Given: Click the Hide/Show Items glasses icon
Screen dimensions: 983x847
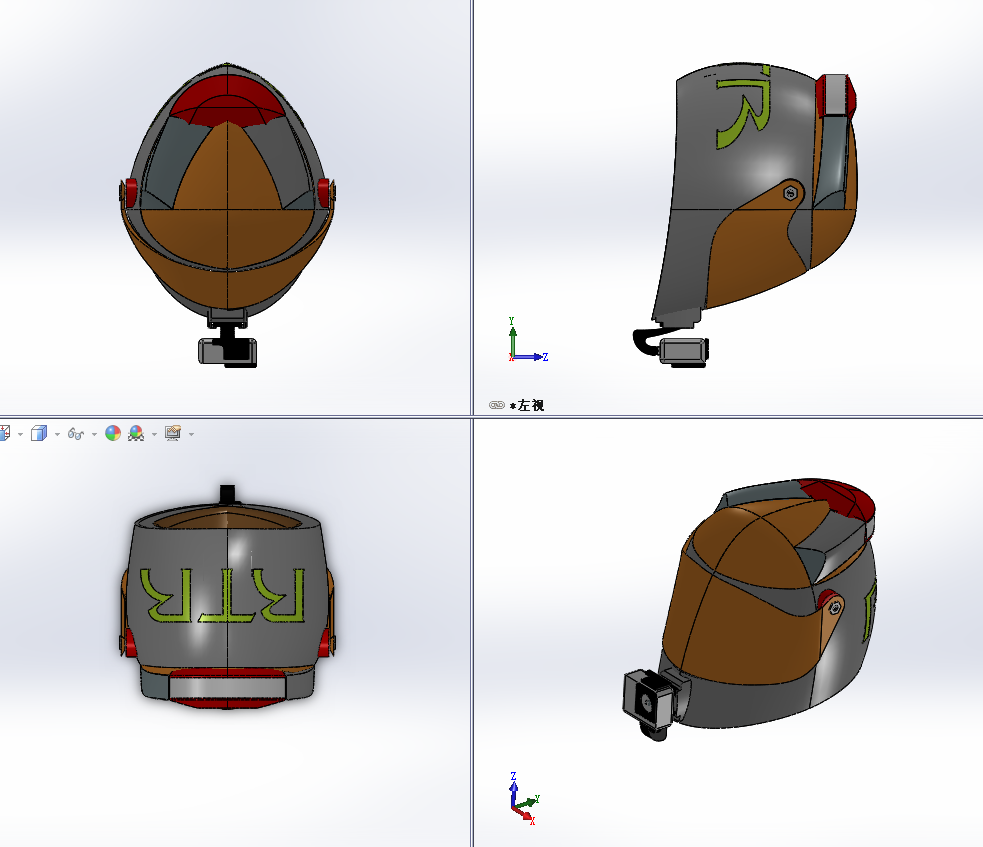Looking at the screenshot, I should [76, 434].
